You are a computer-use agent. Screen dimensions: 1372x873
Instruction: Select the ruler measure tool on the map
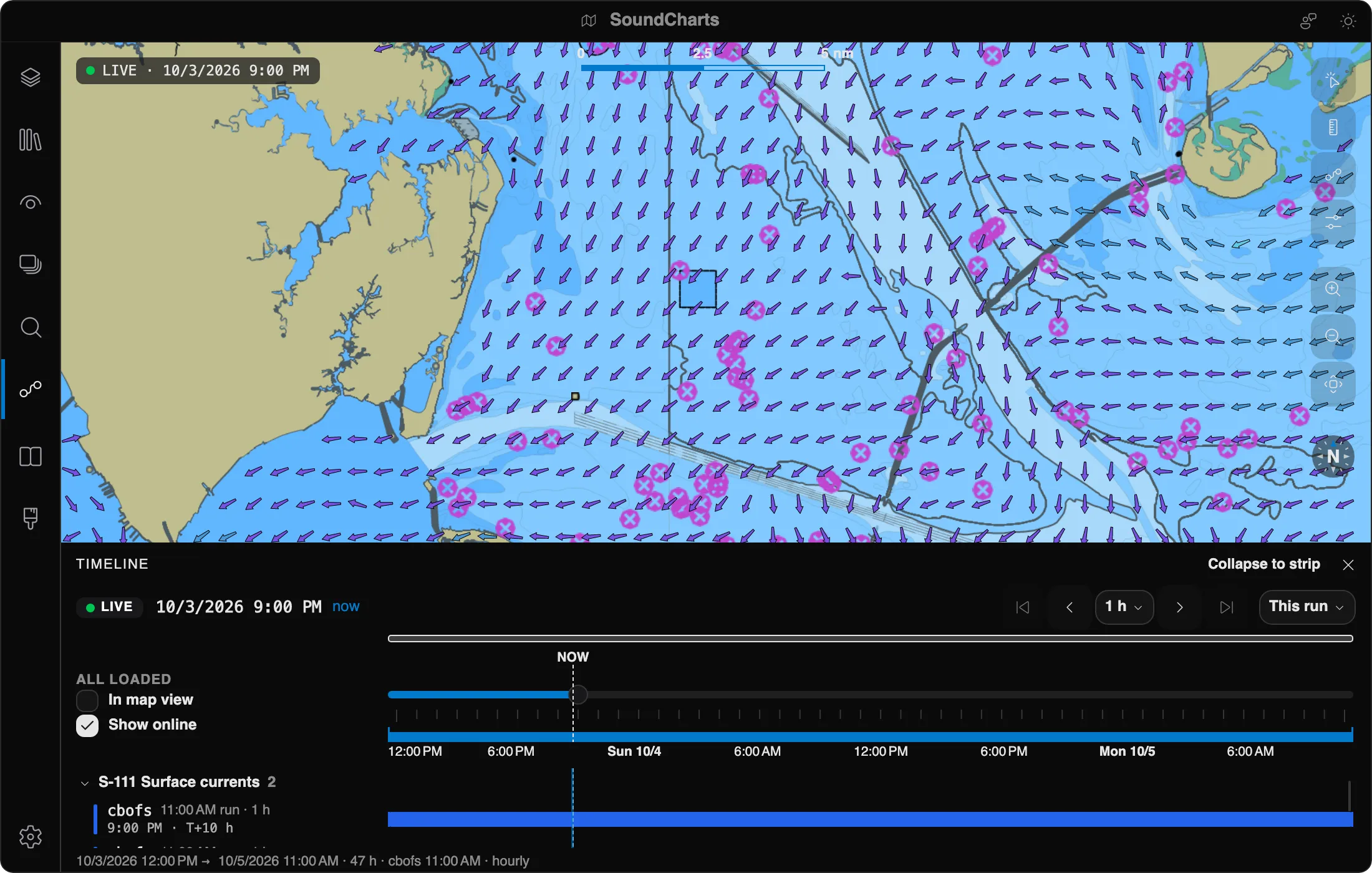tap(1333, 128)
